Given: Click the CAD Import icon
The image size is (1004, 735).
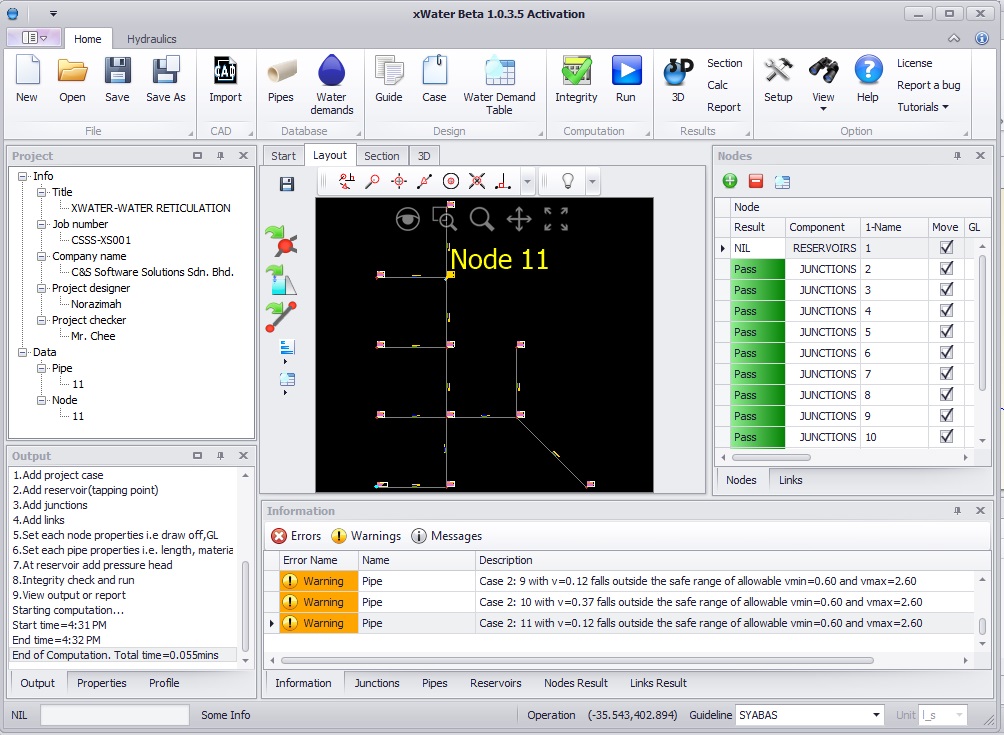Looking at the screenshot, I should 225,80.
